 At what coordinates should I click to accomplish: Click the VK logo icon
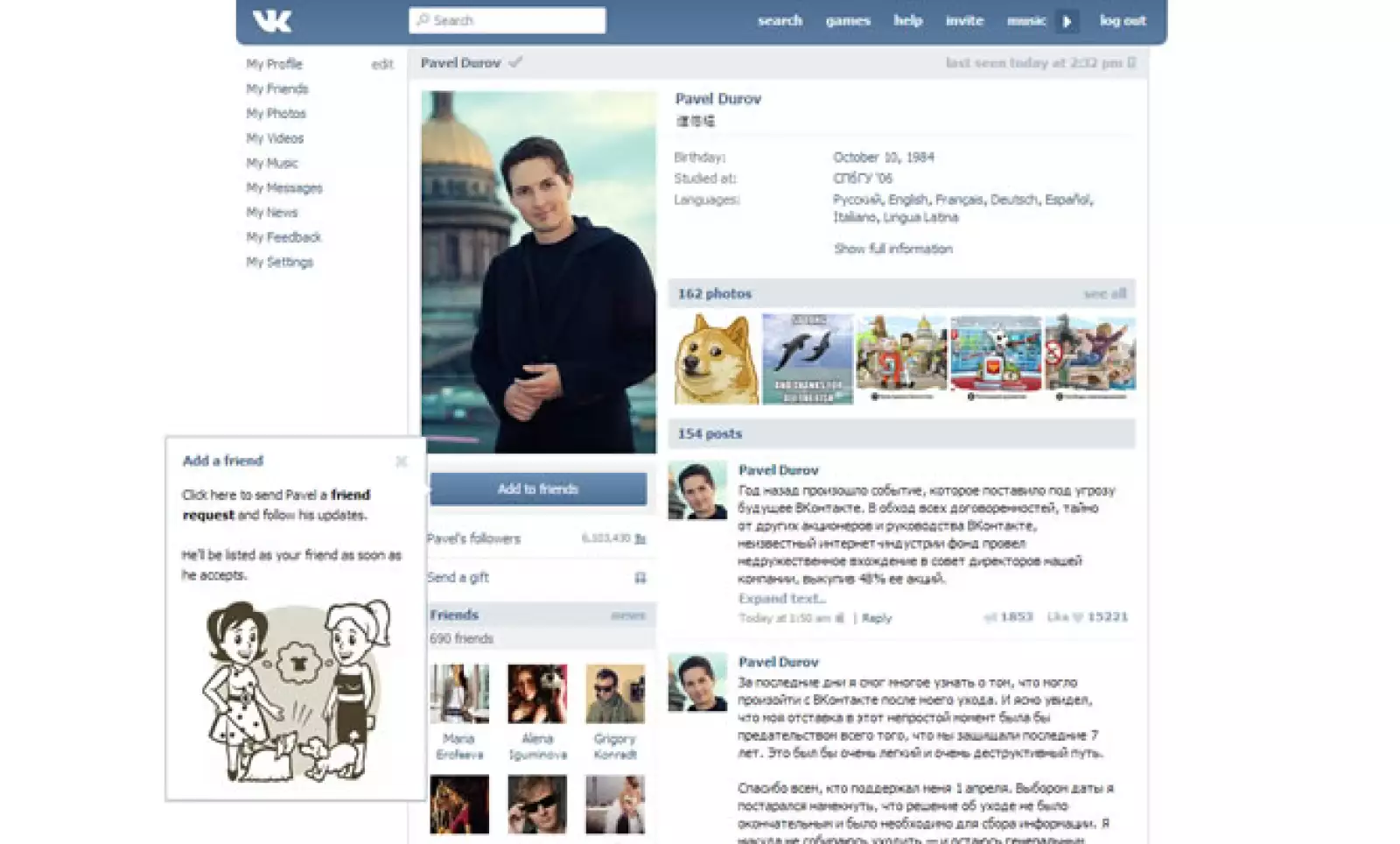(271, 21)
